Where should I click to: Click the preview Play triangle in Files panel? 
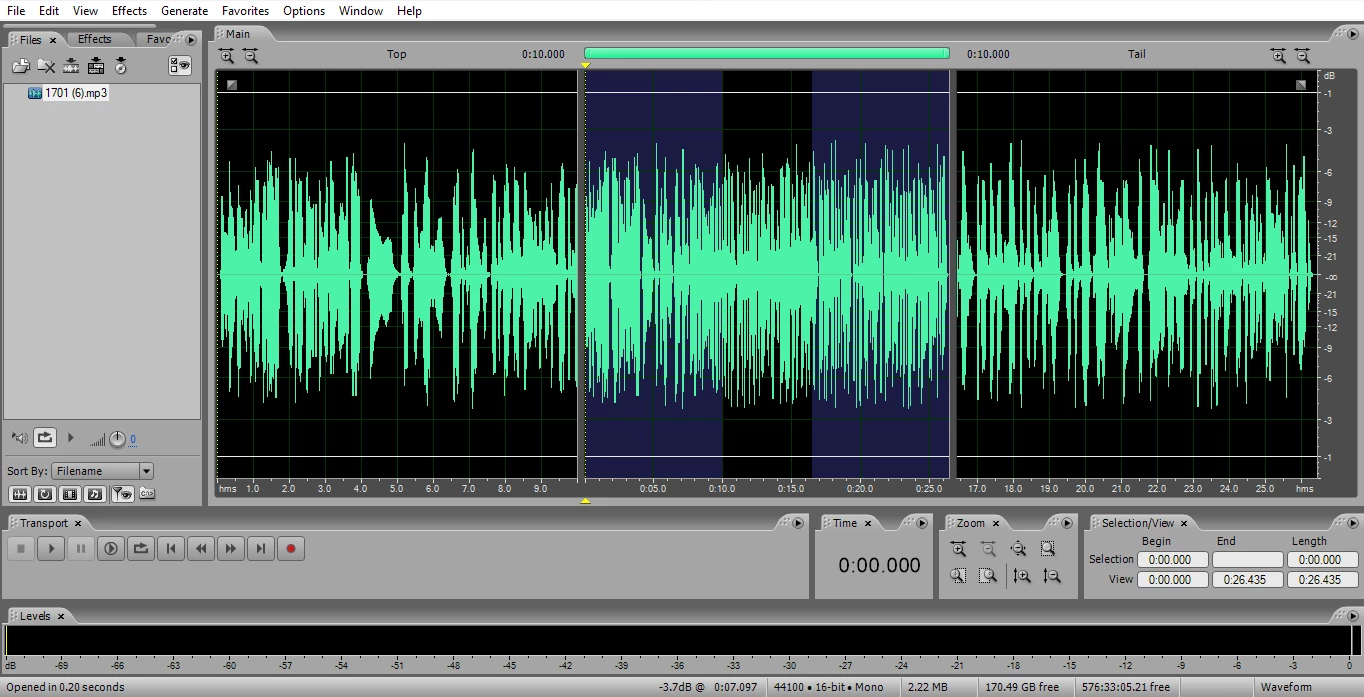(70, 438)
